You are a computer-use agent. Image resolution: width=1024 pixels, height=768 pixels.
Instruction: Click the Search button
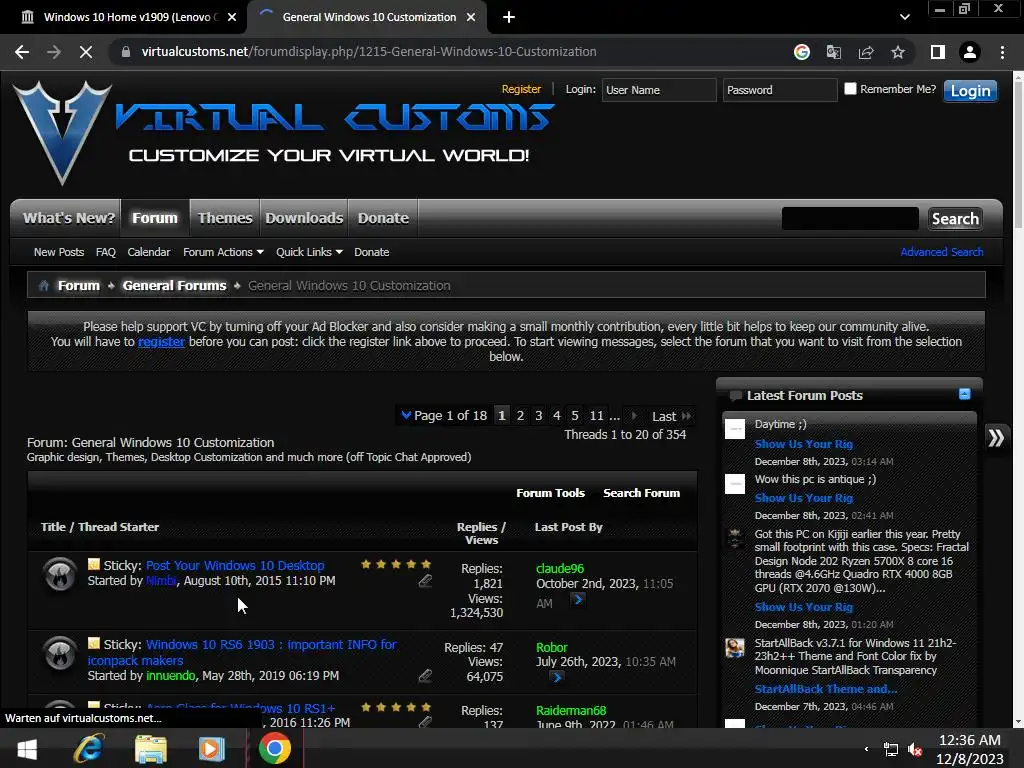pos(955,219)
